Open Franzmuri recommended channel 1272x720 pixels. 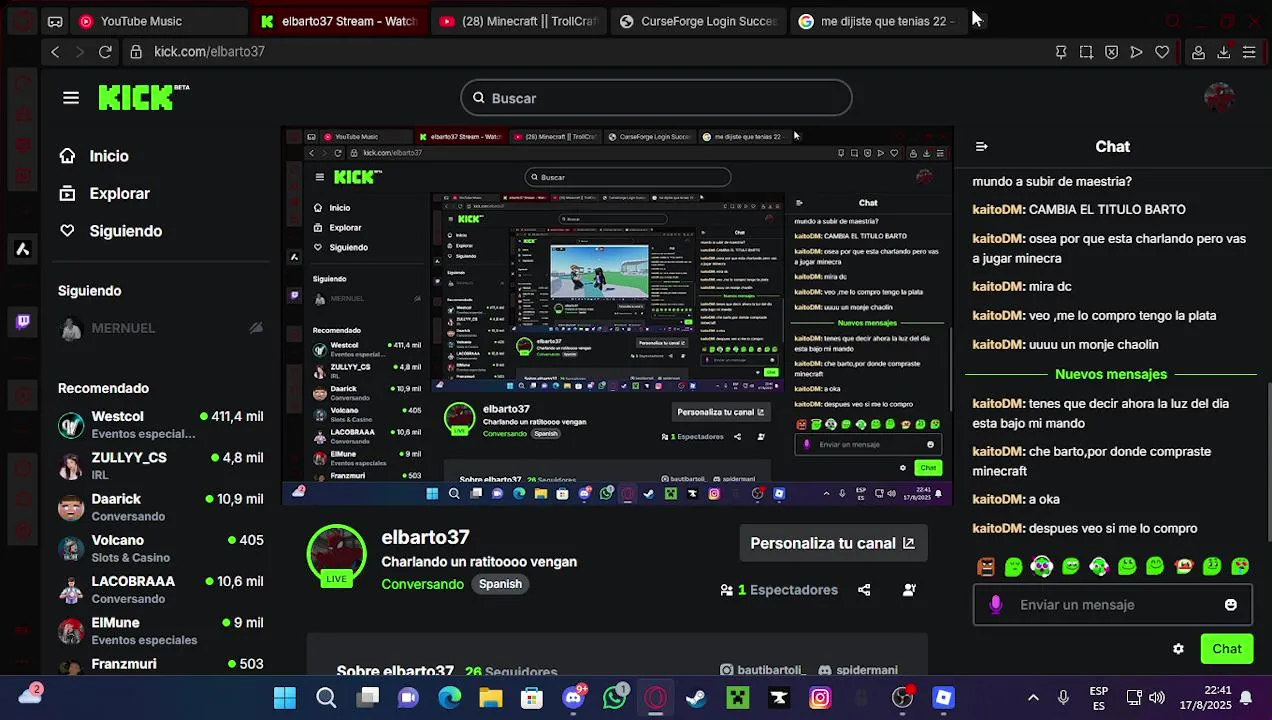point(160,664)
